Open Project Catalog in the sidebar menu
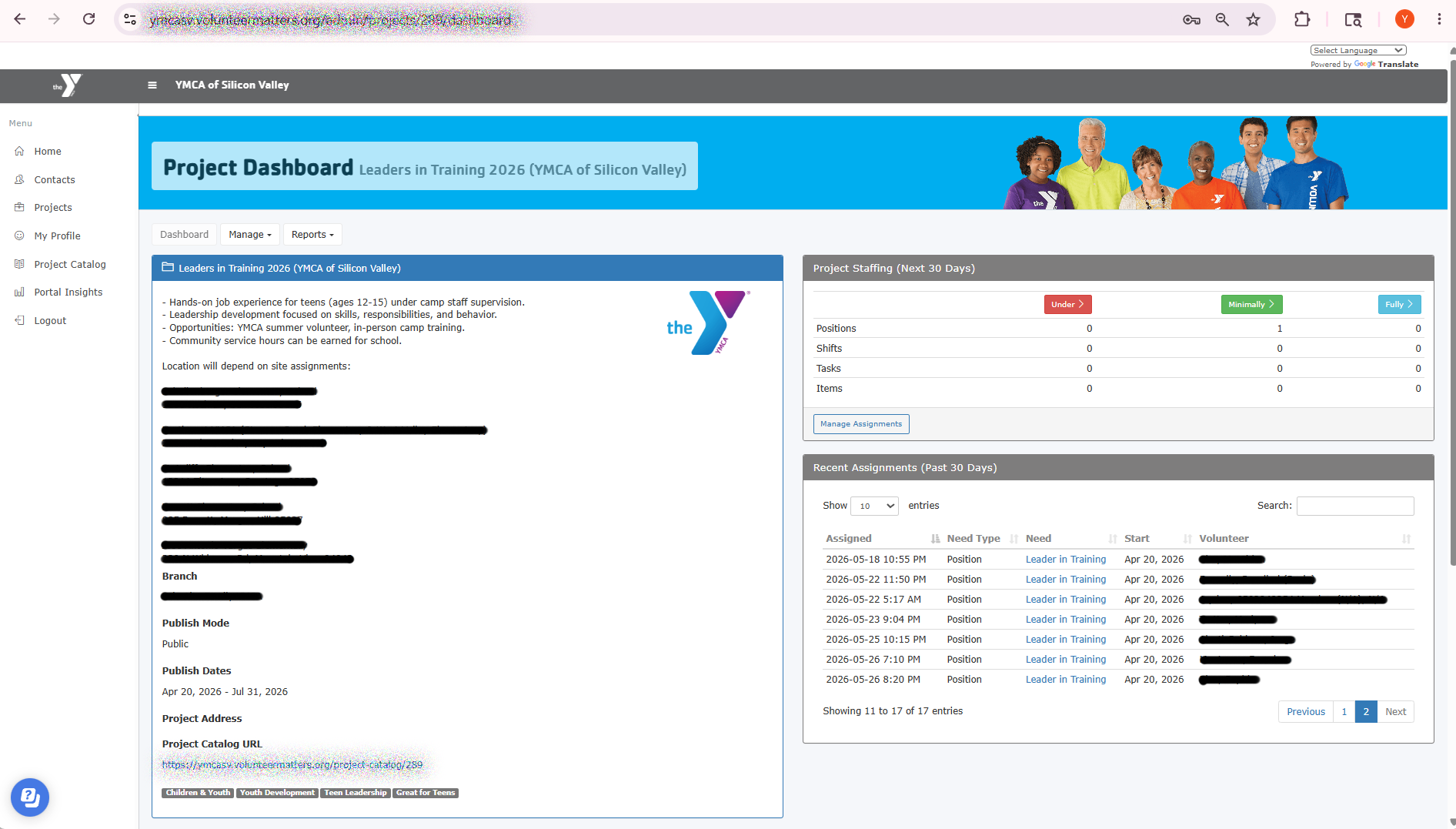The image size is (1456, 829). [70, 264]
